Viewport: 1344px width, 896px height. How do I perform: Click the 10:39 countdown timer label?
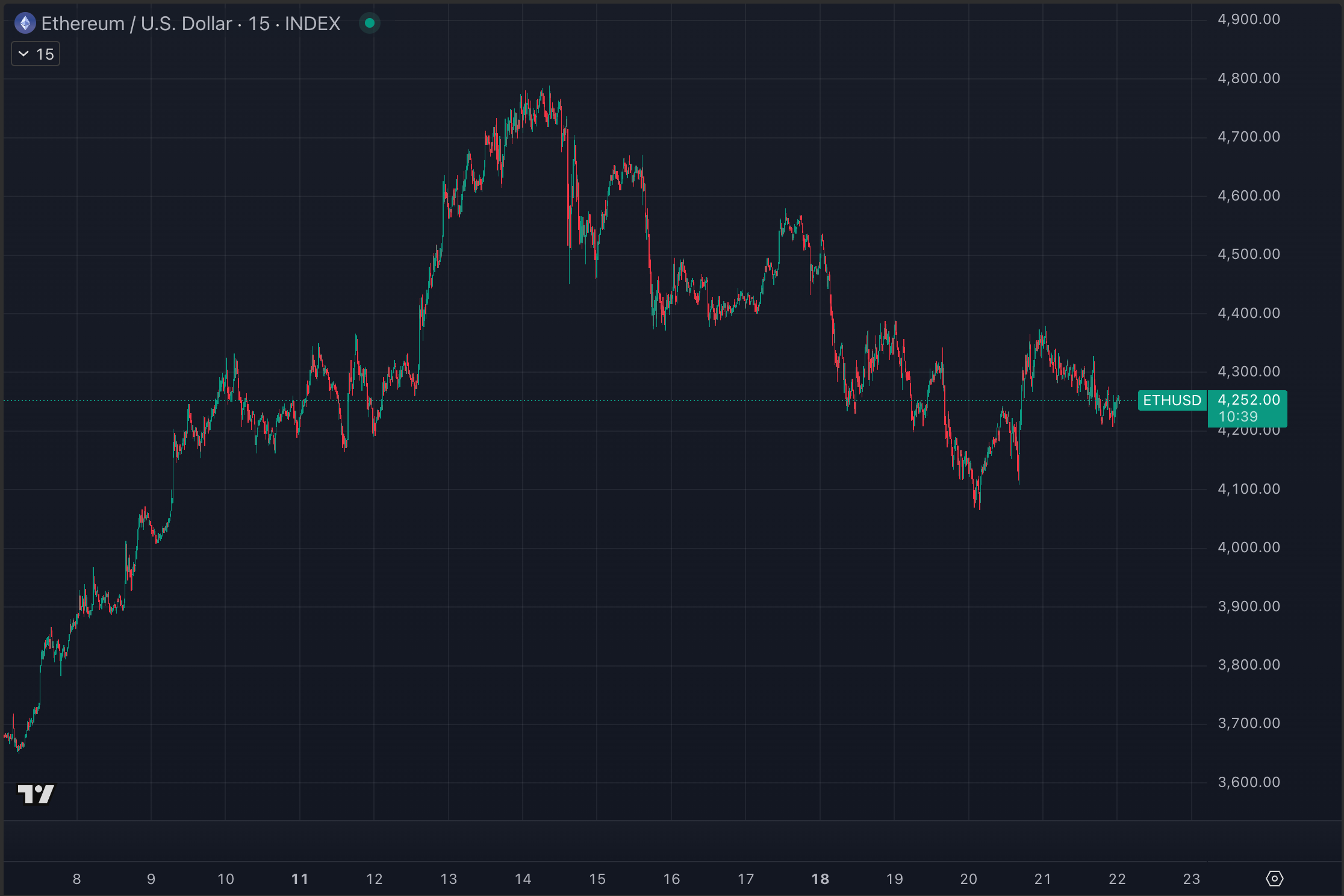pyautogui.click(x=1238, y=417)
